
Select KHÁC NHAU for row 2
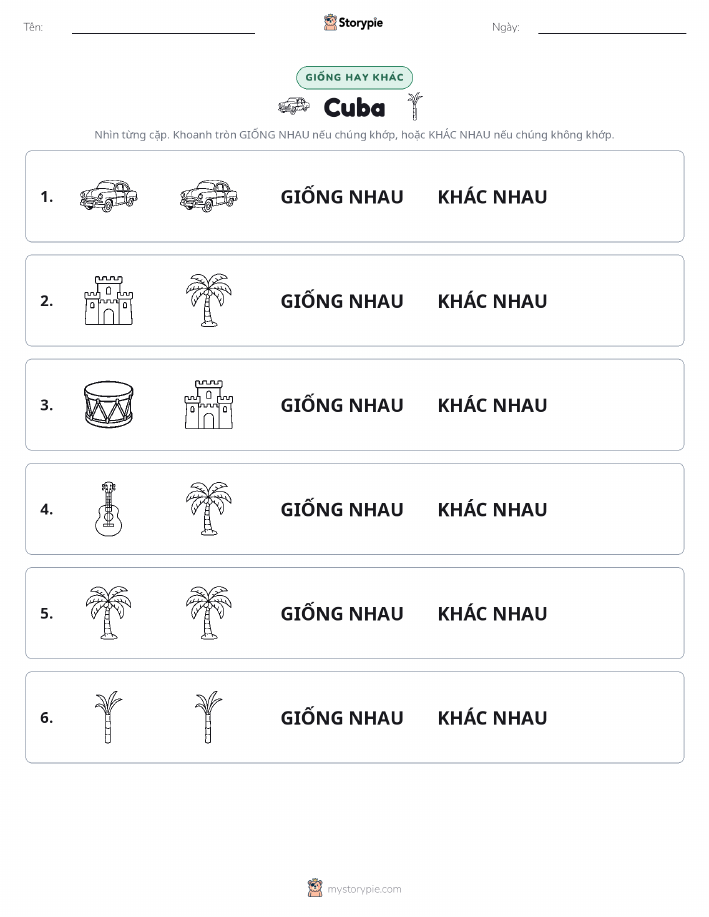coord(493,301)
